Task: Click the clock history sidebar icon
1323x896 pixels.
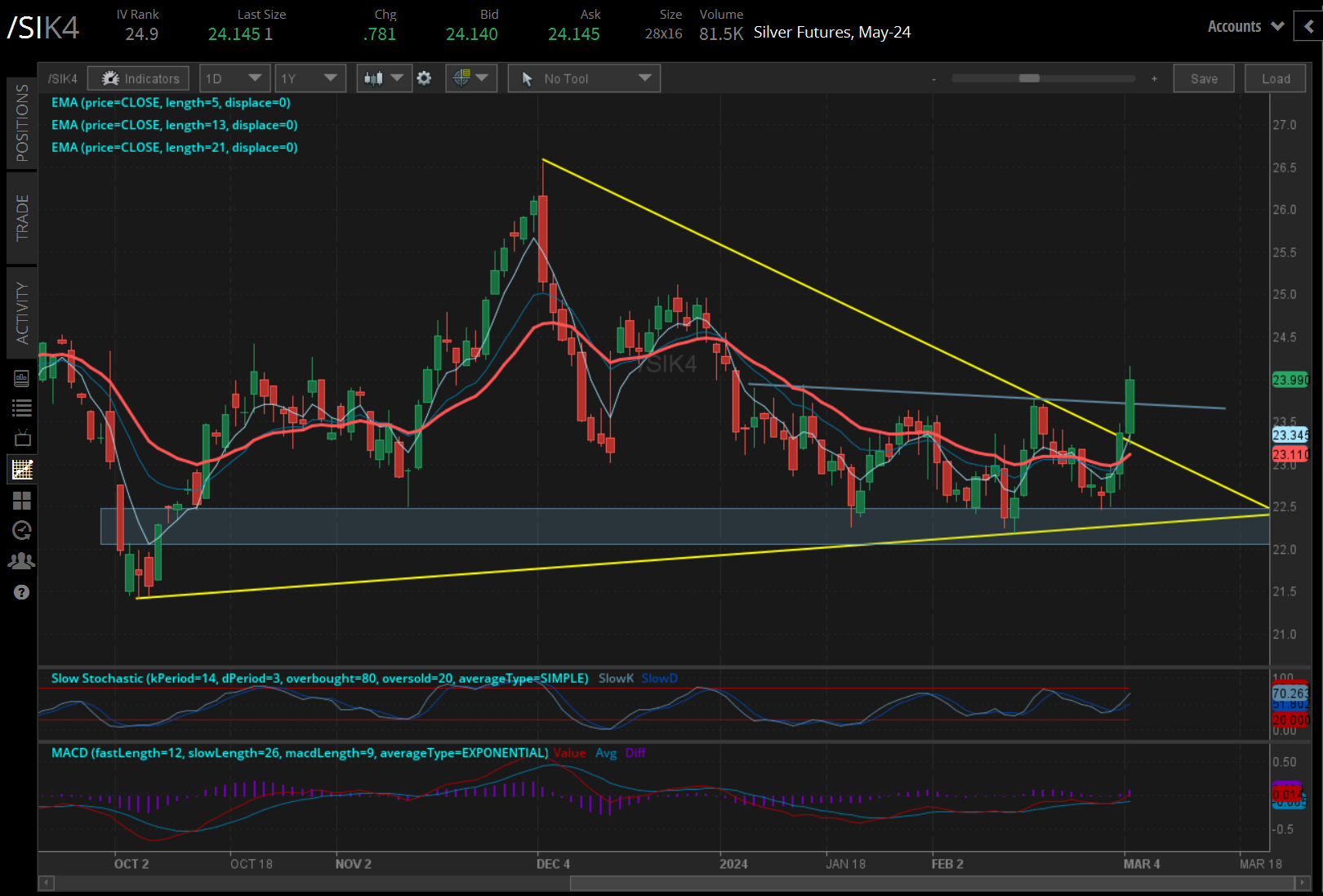Action: (22, 531)
